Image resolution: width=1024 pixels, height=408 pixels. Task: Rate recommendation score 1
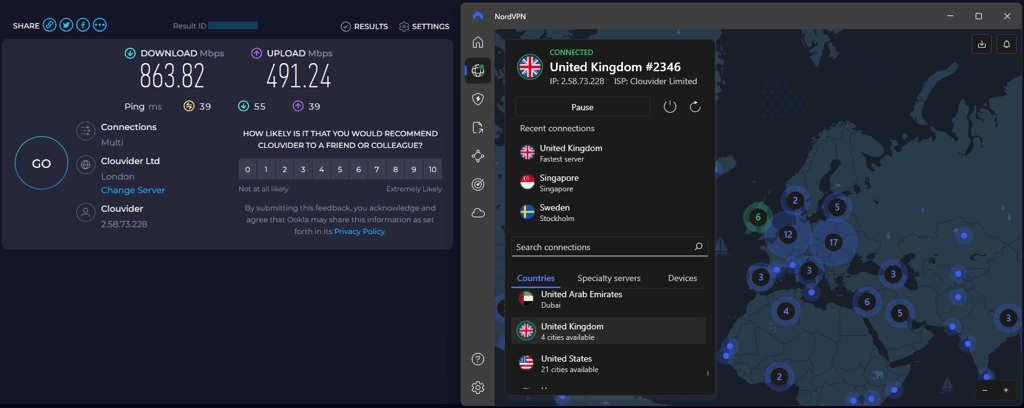tap(266, 170)
